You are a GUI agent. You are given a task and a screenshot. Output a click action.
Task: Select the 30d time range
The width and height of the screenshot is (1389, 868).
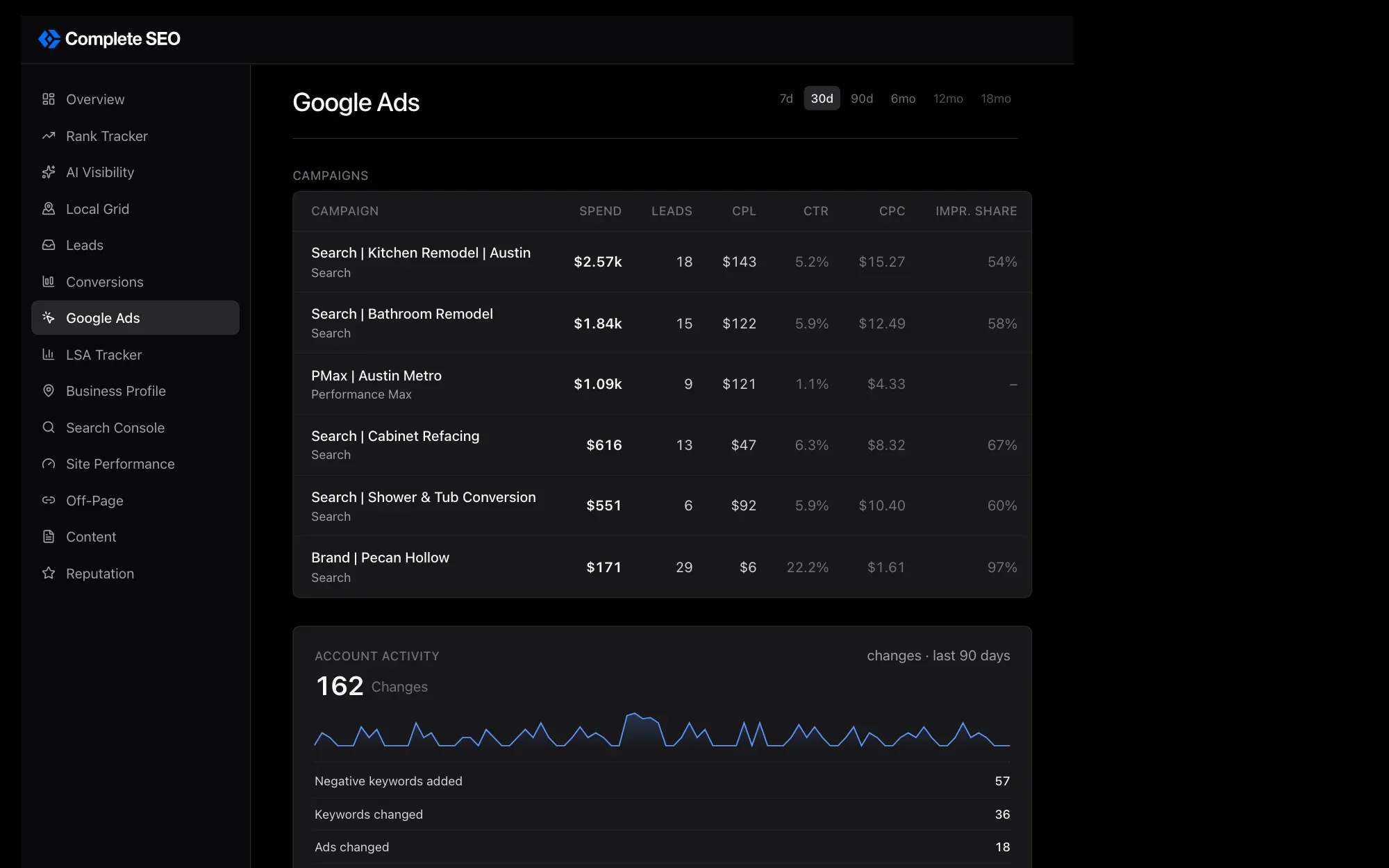click(x=822, y=99)
